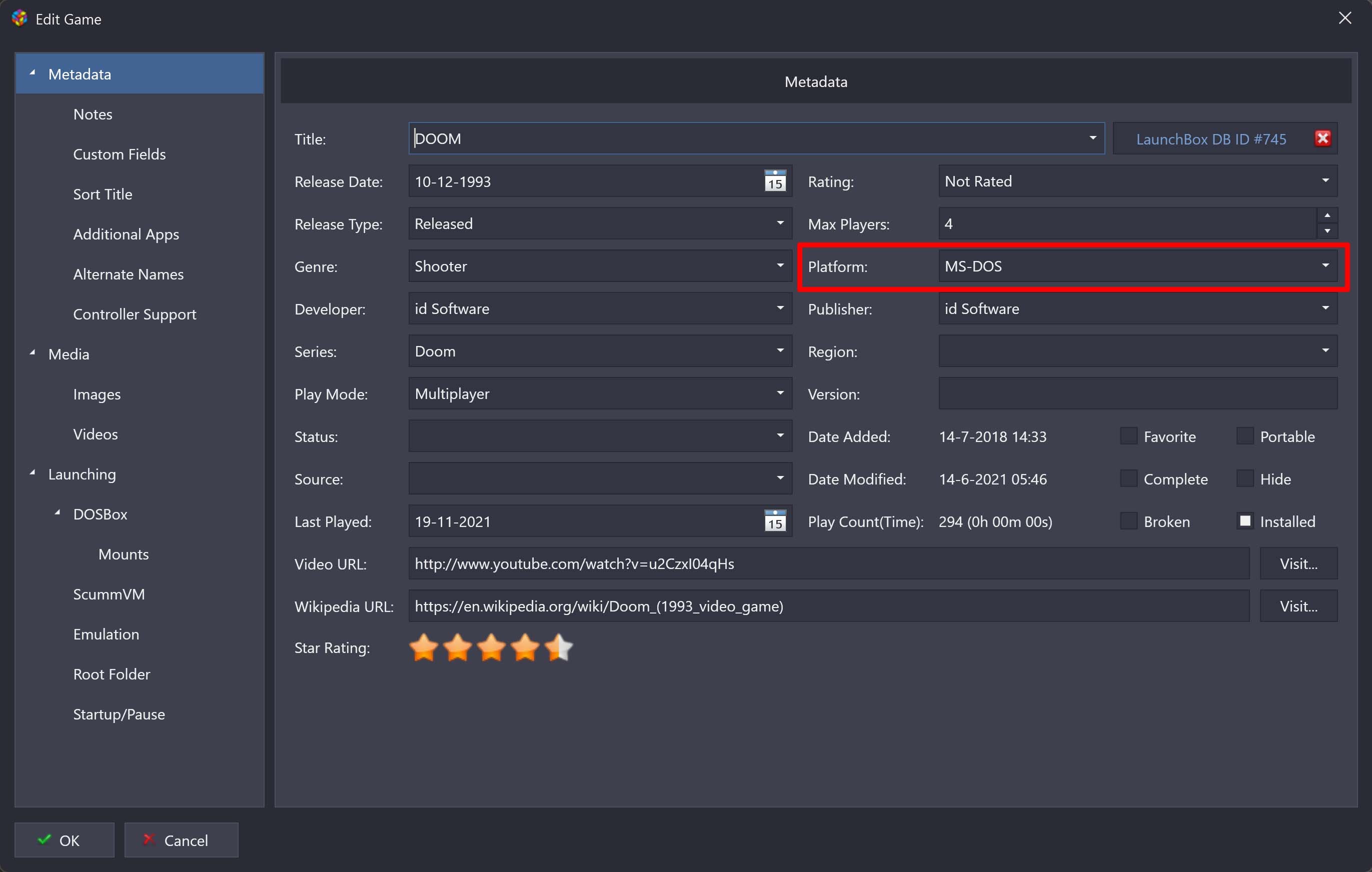Increase Max Players with up arrow
The width and height of the screenshot is (1372, 872).
click(x=1327, y=215)
